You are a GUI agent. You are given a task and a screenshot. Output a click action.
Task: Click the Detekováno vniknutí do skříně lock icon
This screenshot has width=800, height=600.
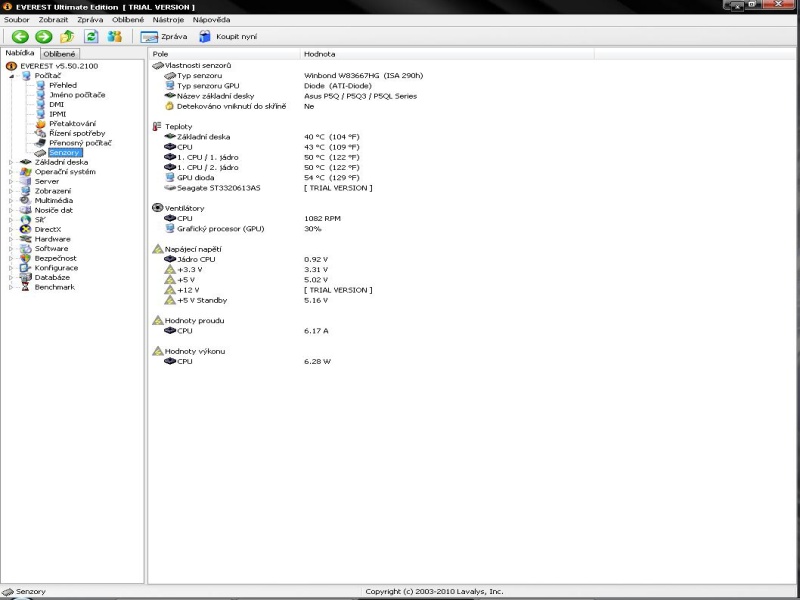click(170, 106)
